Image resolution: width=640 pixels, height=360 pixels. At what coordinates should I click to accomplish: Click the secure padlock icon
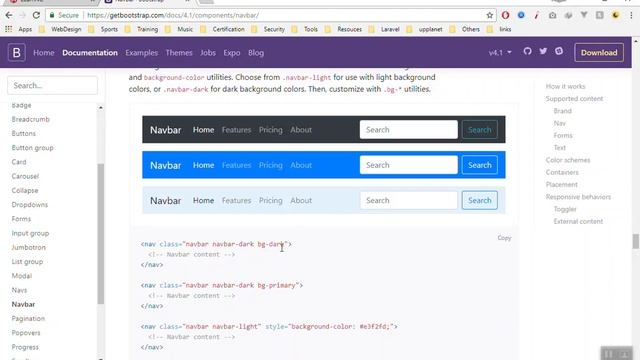(x=52, y=16)
